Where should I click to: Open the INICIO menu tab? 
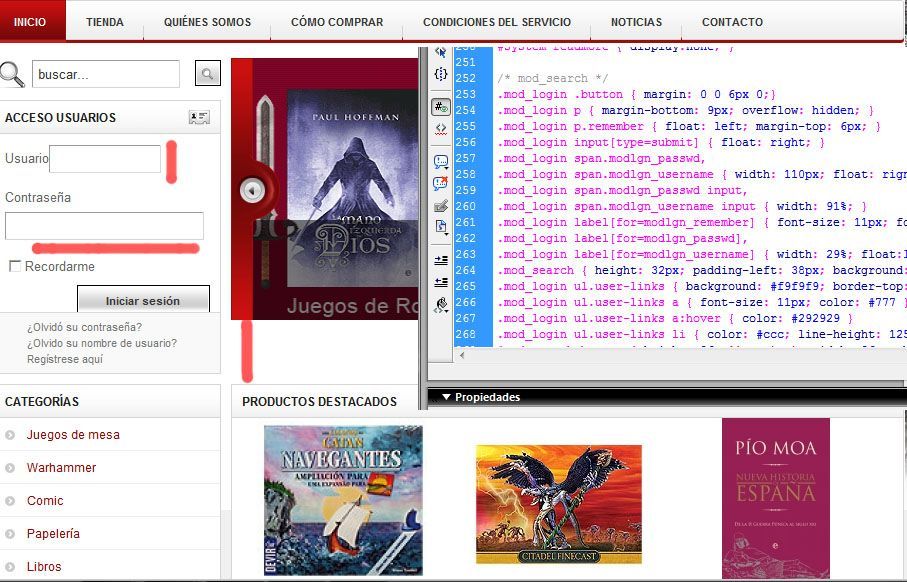point(33,21)
